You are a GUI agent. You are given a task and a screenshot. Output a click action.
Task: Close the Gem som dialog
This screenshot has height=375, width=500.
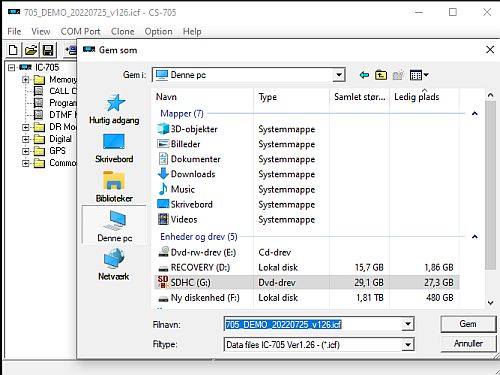point(490,50)
